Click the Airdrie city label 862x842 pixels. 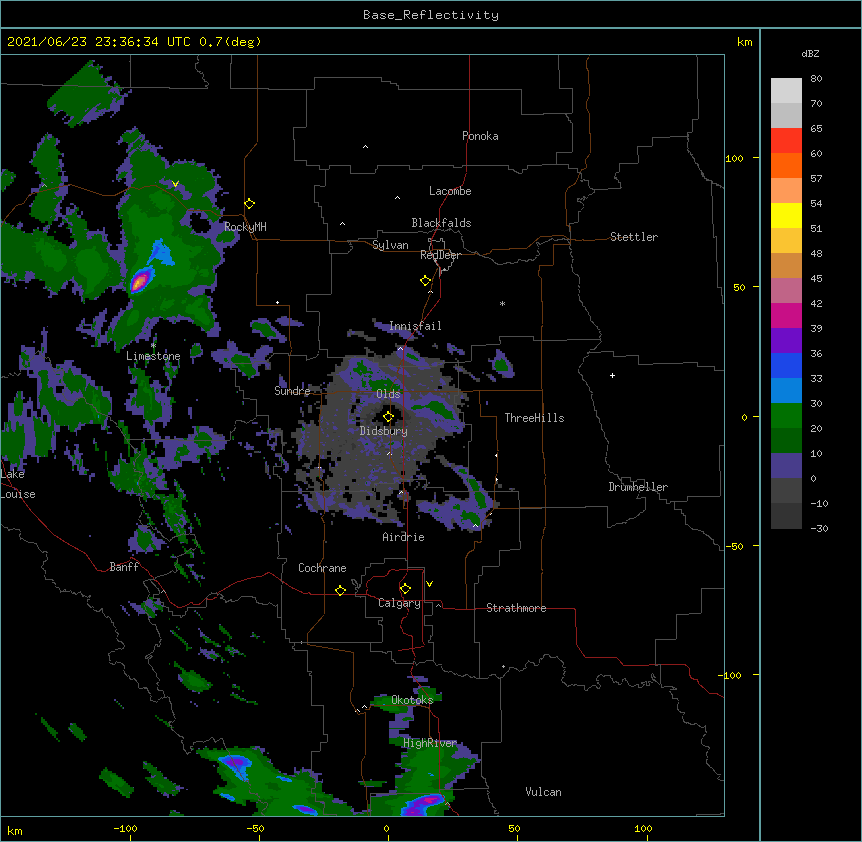[x=404, y=537]
